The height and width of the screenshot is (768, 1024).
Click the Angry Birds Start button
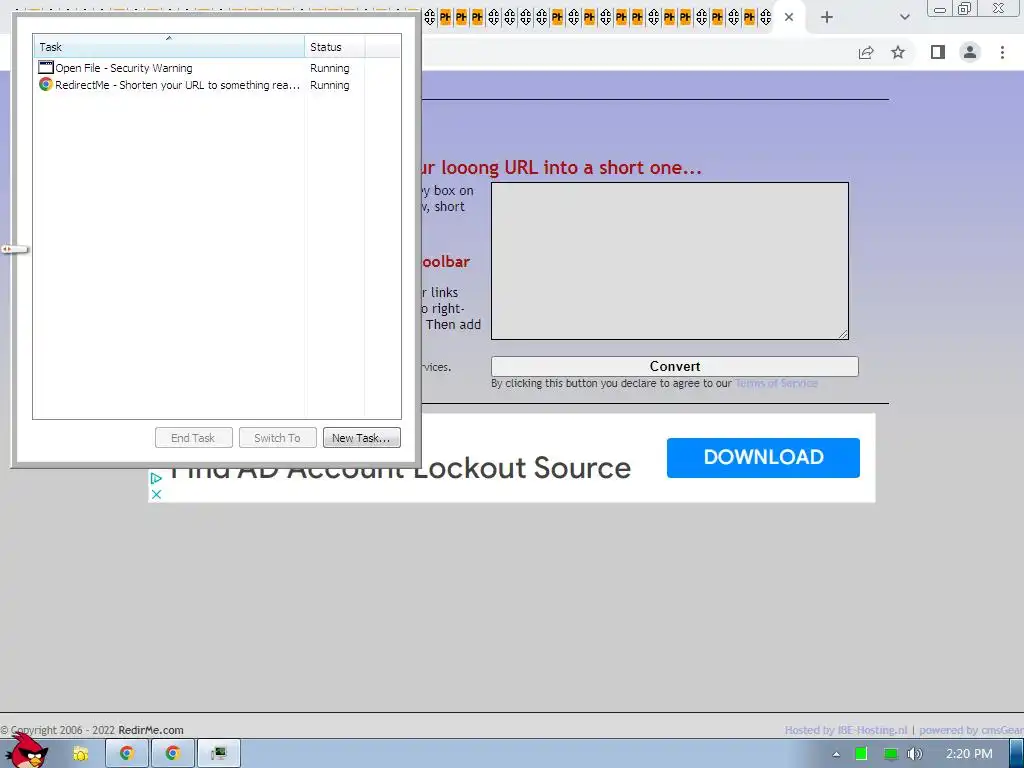point(29,751)
